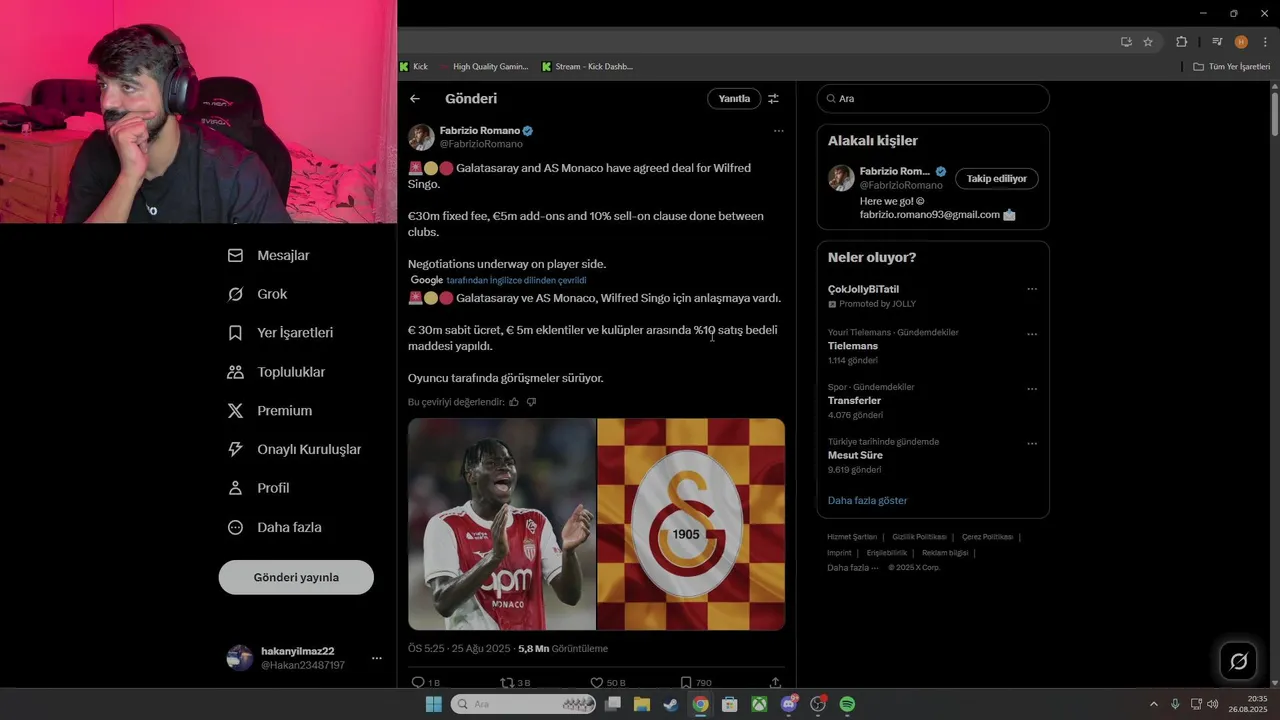Open Chrome three-dot menu

click(x=1266, y=42)
